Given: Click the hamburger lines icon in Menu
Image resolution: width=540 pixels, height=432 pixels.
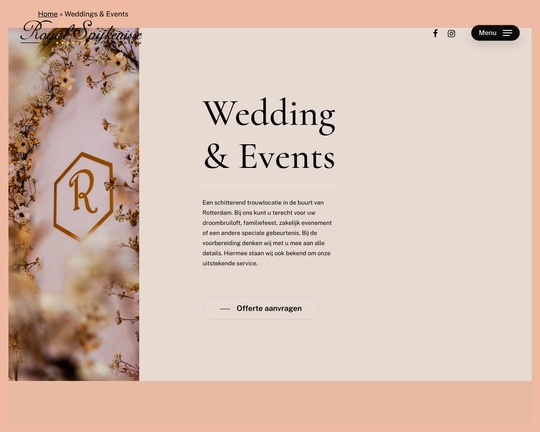Looking at the screenshot, I should point(507,33).
